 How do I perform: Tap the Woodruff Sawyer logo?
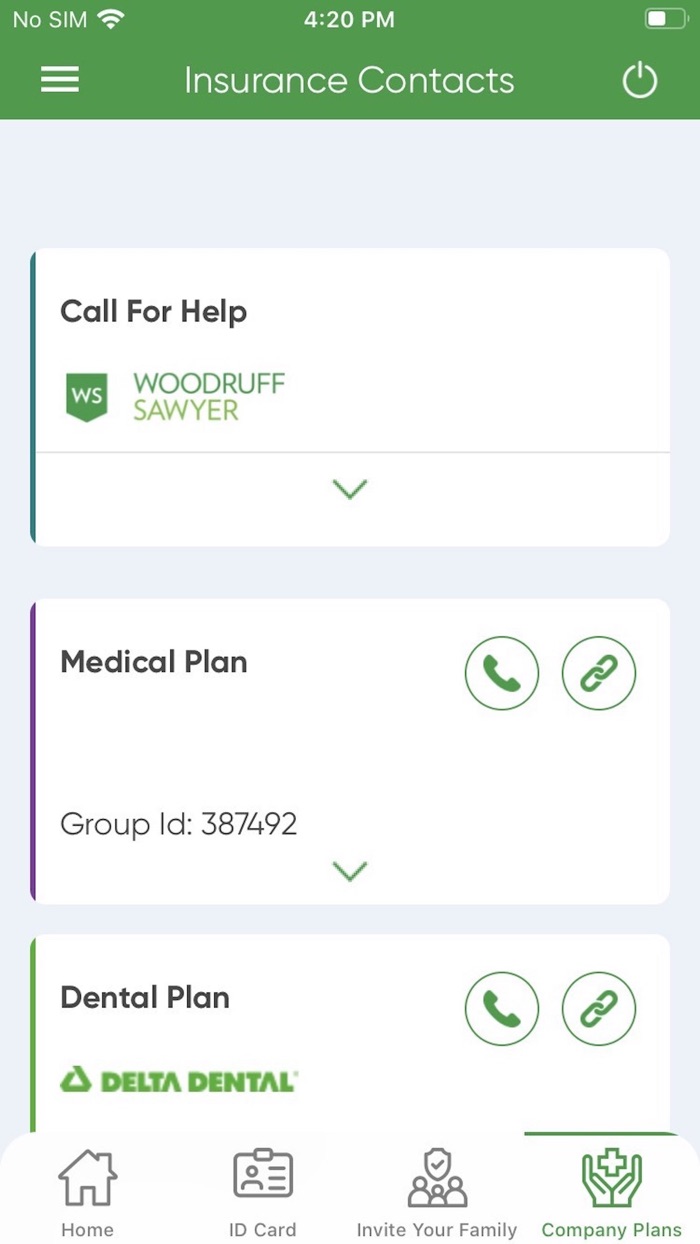[176, 396]
